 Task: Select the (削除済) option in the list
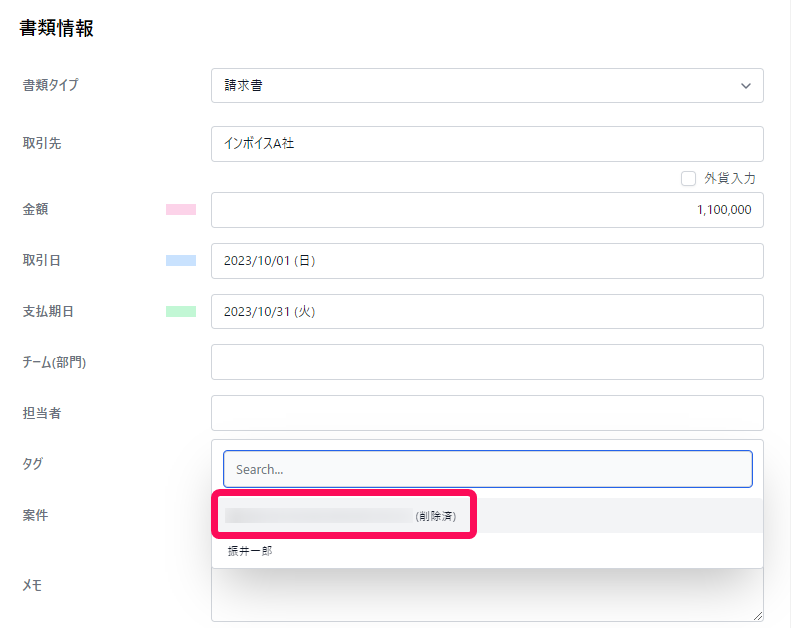(x=487, y=516)
